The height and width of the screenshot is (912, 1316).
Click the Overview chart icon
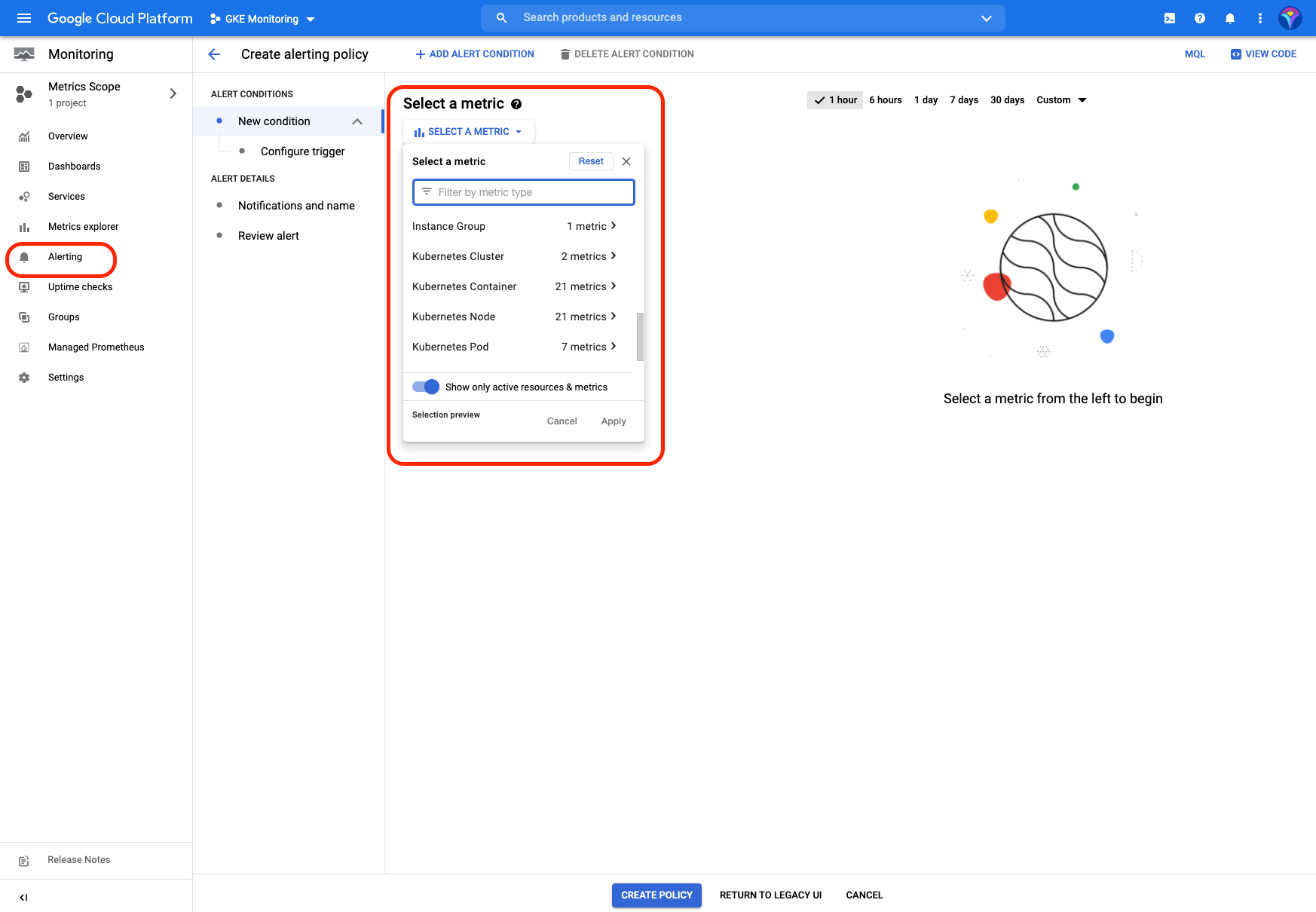point(24,136)
